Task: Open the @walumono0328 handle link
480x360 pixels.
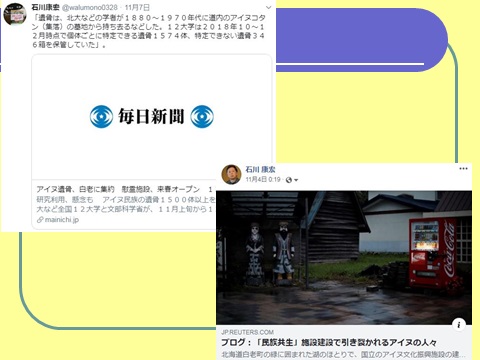Action: pyautogui.click(x=90, y=7)
